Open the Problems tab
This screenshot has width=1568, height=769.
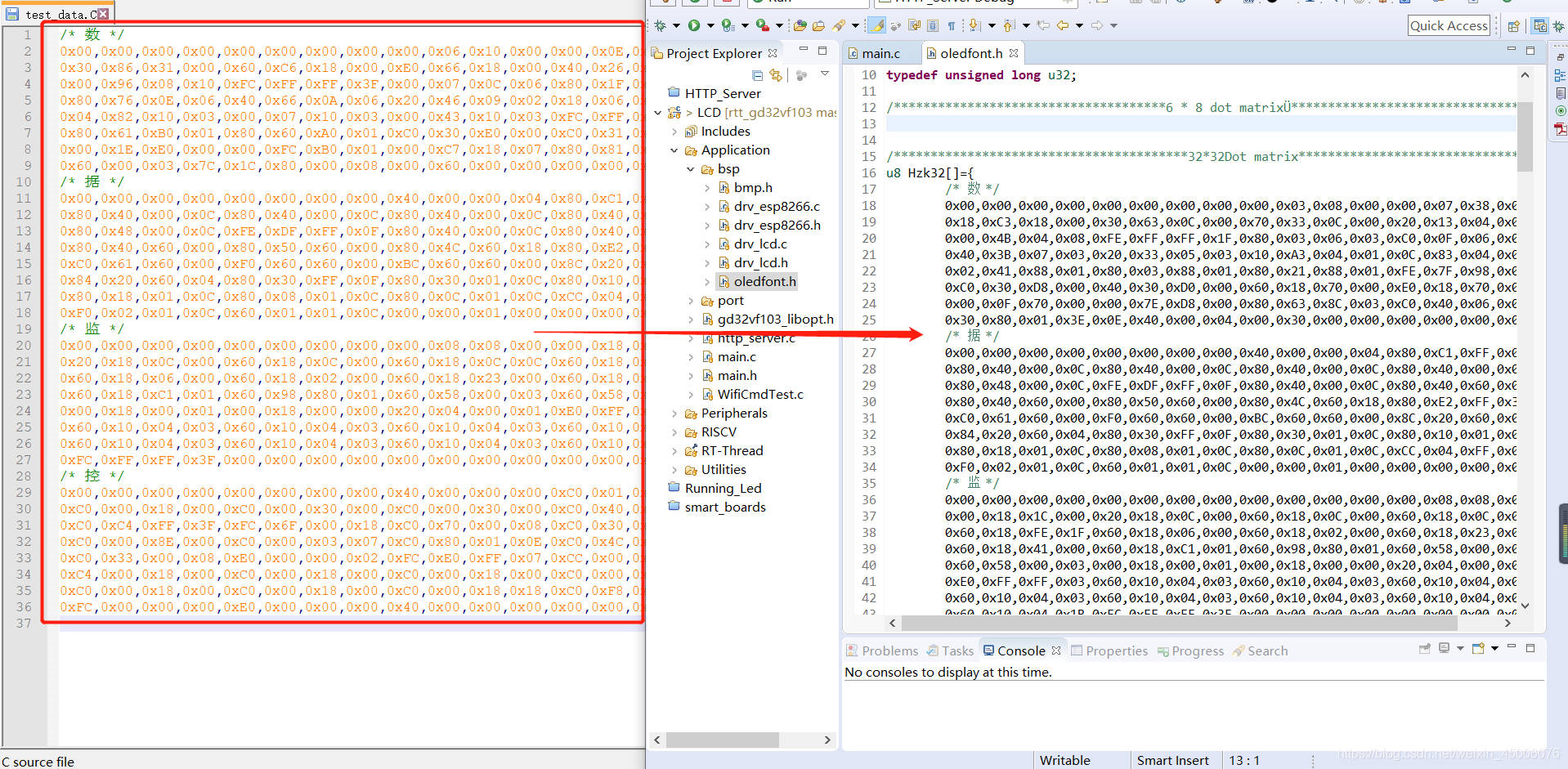[x=882, y=651]
